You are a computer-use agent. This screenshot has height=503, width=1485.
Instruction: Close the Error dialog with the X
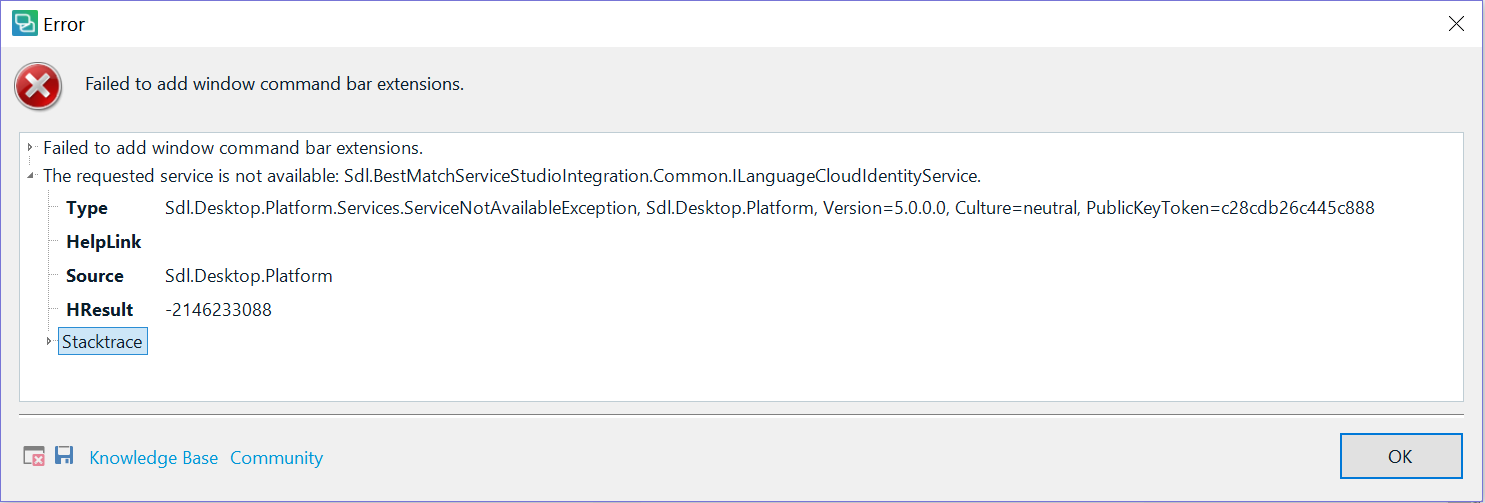click(1457, 24)
